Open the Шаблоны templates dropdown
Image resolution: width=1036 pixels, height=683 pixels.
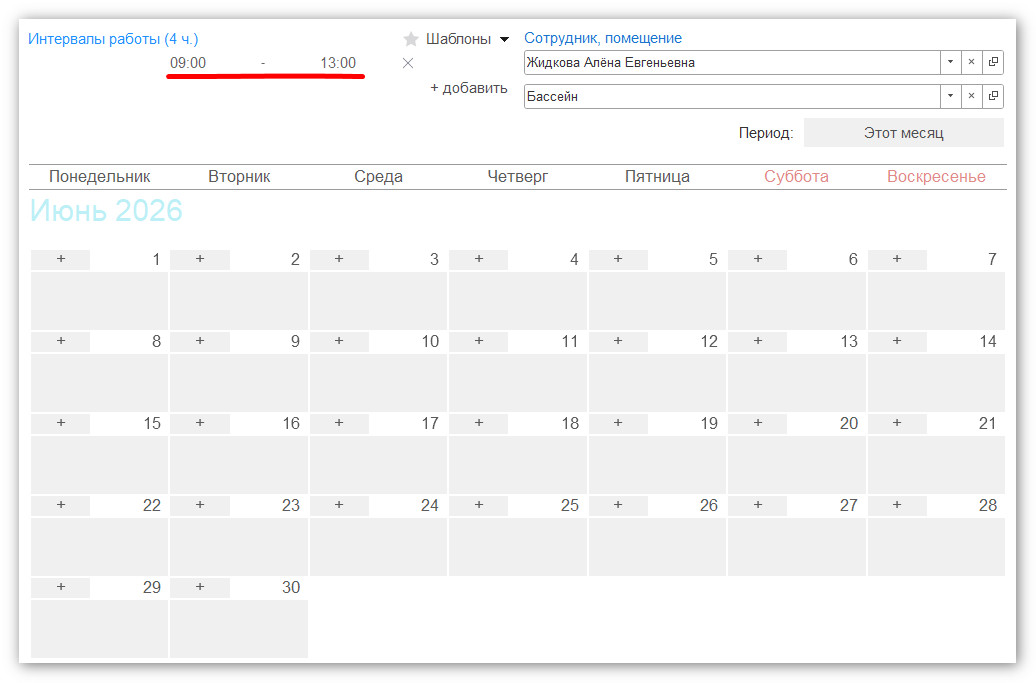pos(468,39)
